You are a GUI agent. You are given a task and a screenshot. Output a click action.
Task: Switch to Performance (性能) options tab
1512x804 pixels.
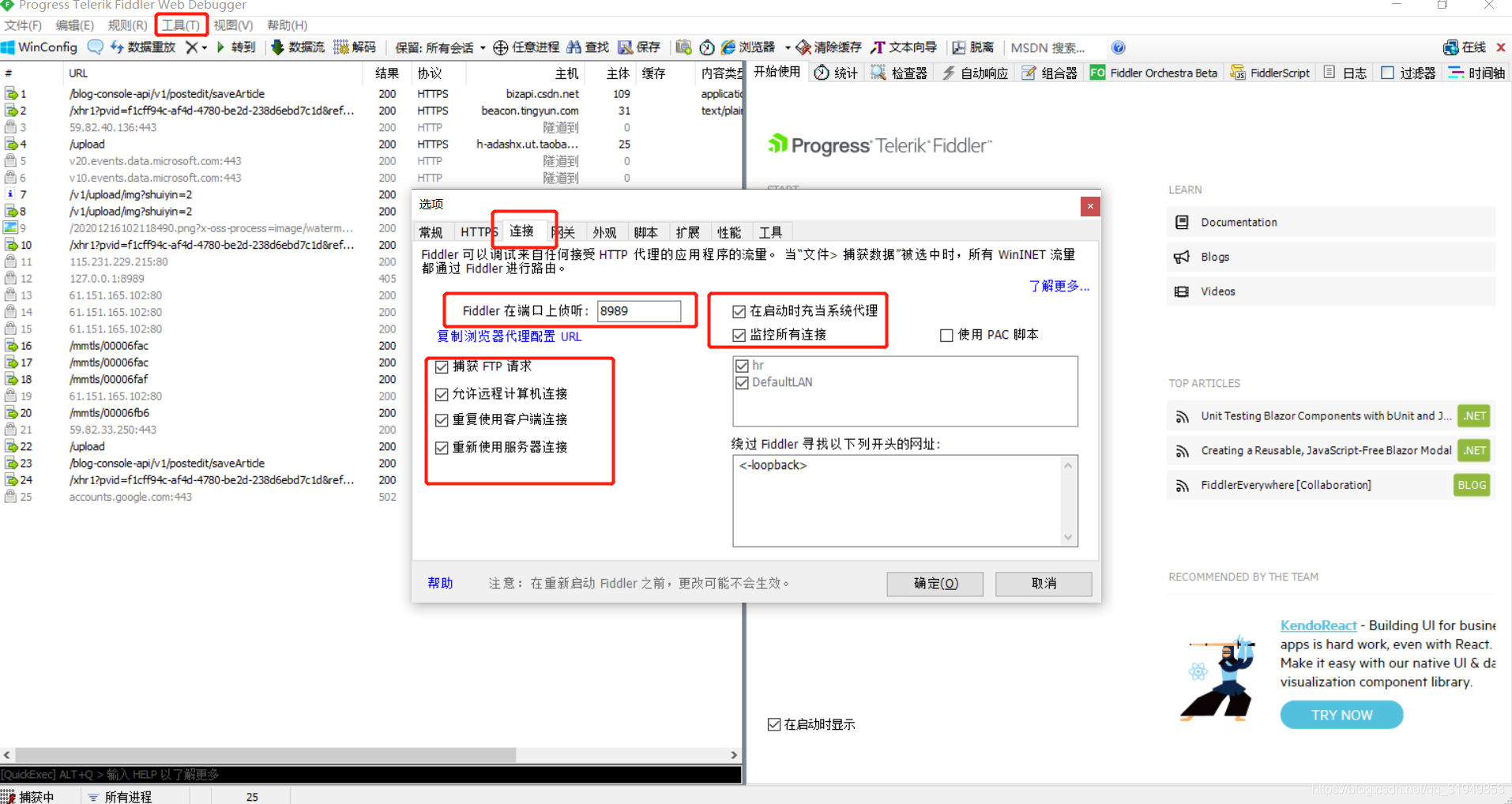[x=729, y=232]
